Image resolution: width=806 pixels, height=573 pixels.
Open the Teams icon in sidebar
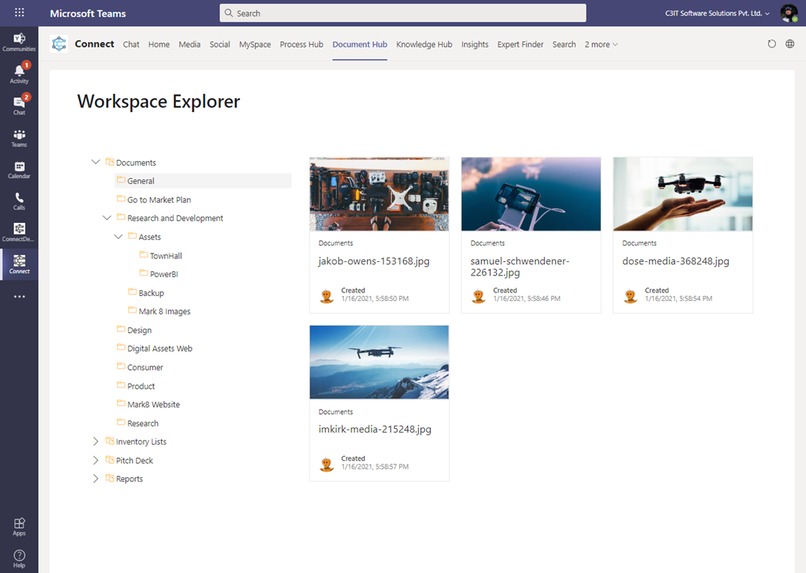[19, 138]
